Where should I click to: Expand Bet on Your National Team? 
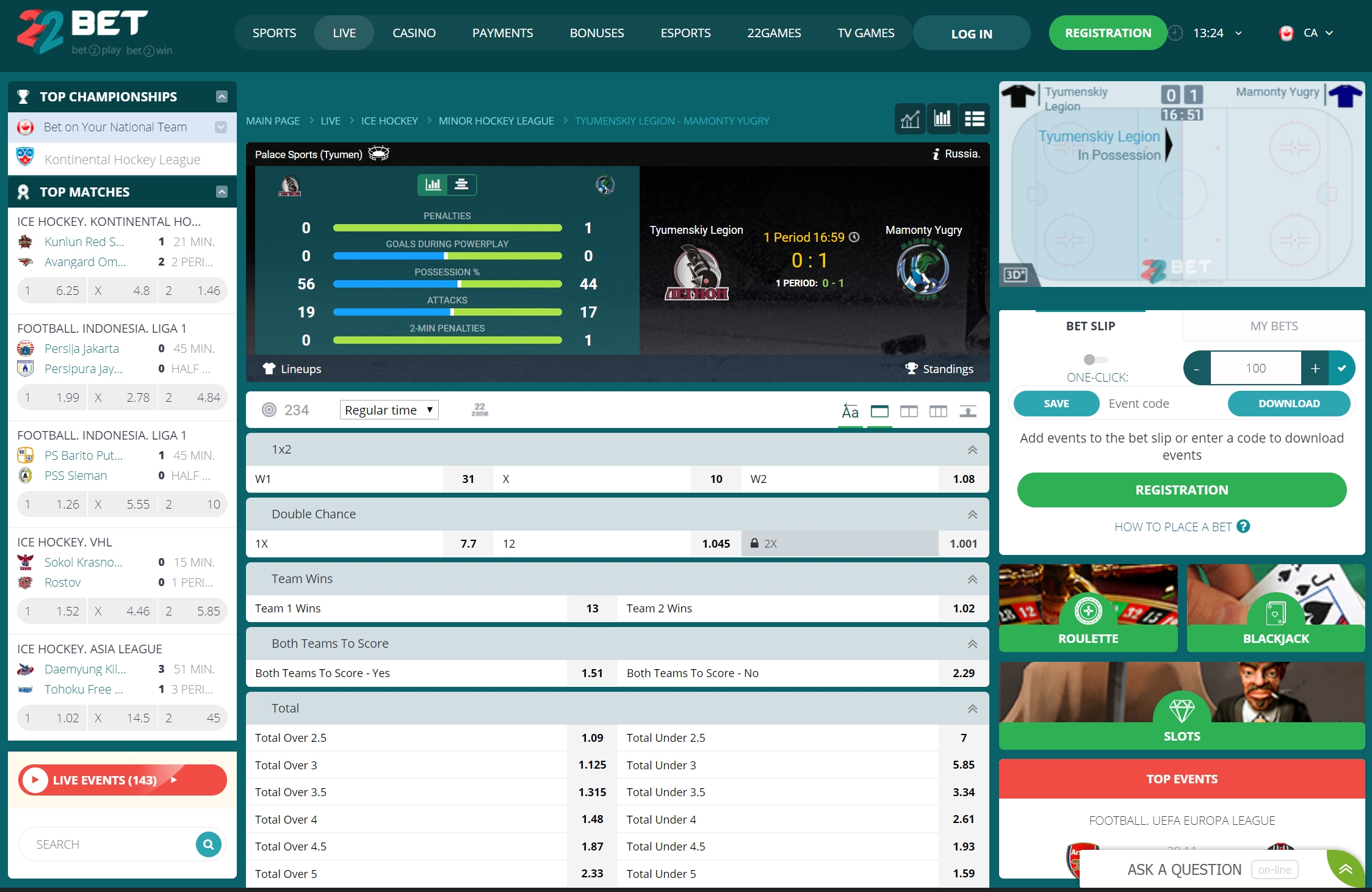point(221,127)
